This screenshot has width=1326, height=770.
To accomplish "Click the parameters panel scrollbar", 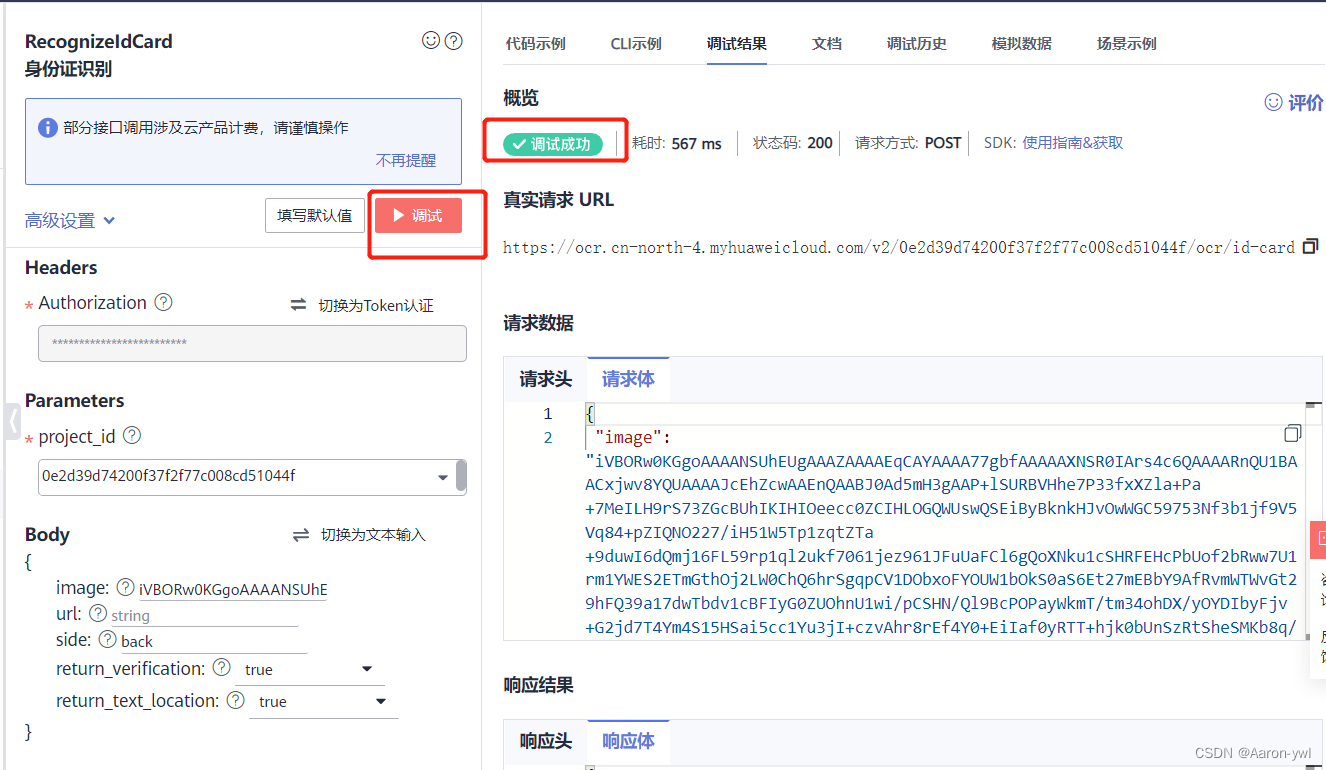I will (x=461, y=476).
